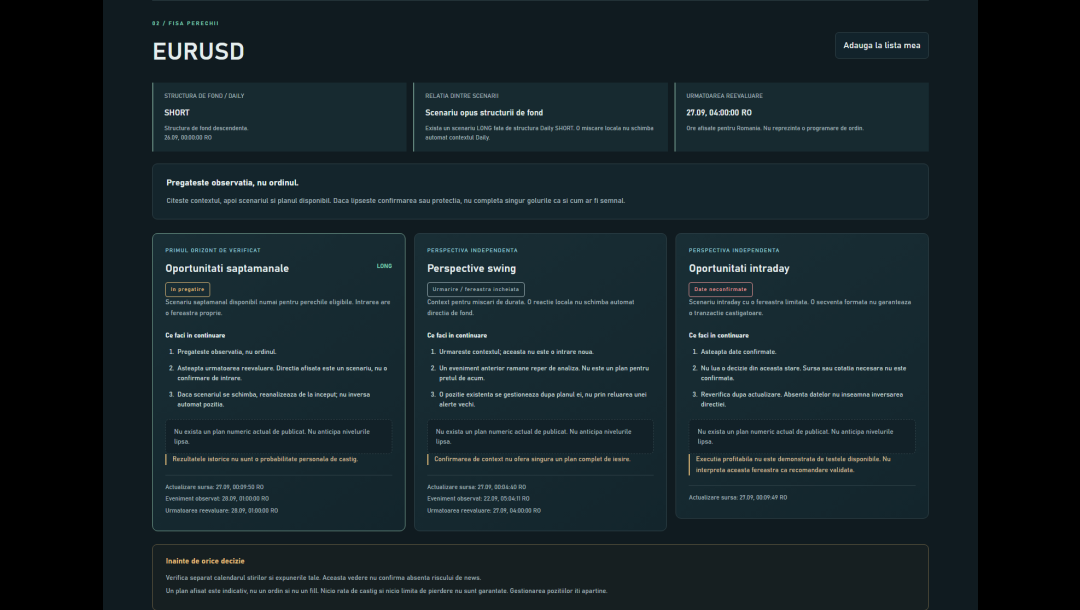Click the LONG label on weekly card
The height and width of the screenshot is (610, 1080).
384,266
